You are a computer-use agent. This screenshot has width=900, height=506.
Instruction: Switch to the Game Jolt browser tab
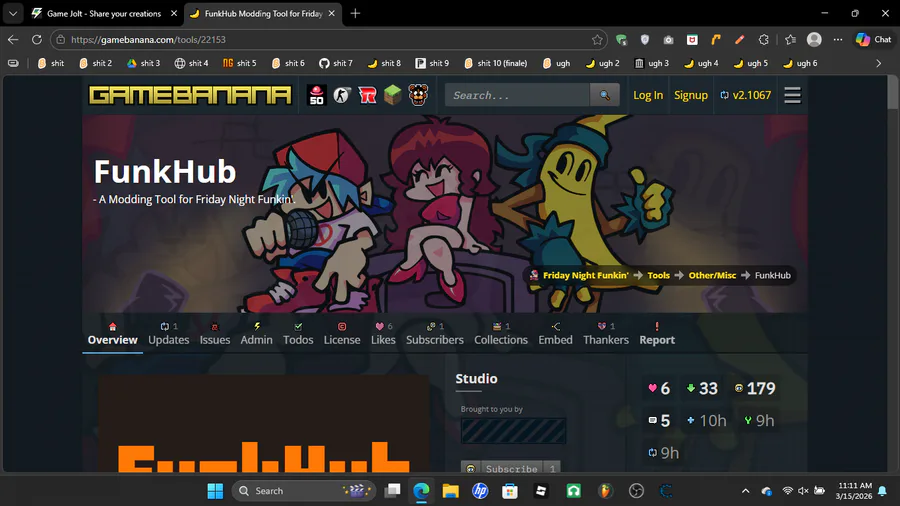coord(103,13)
